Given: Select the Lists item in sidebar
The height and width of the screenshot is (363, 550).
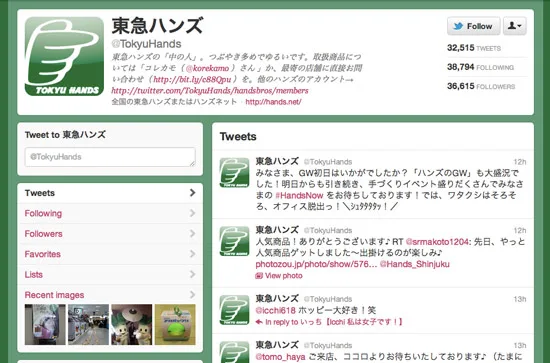Looking at the screenshot, I should point(110,274).
